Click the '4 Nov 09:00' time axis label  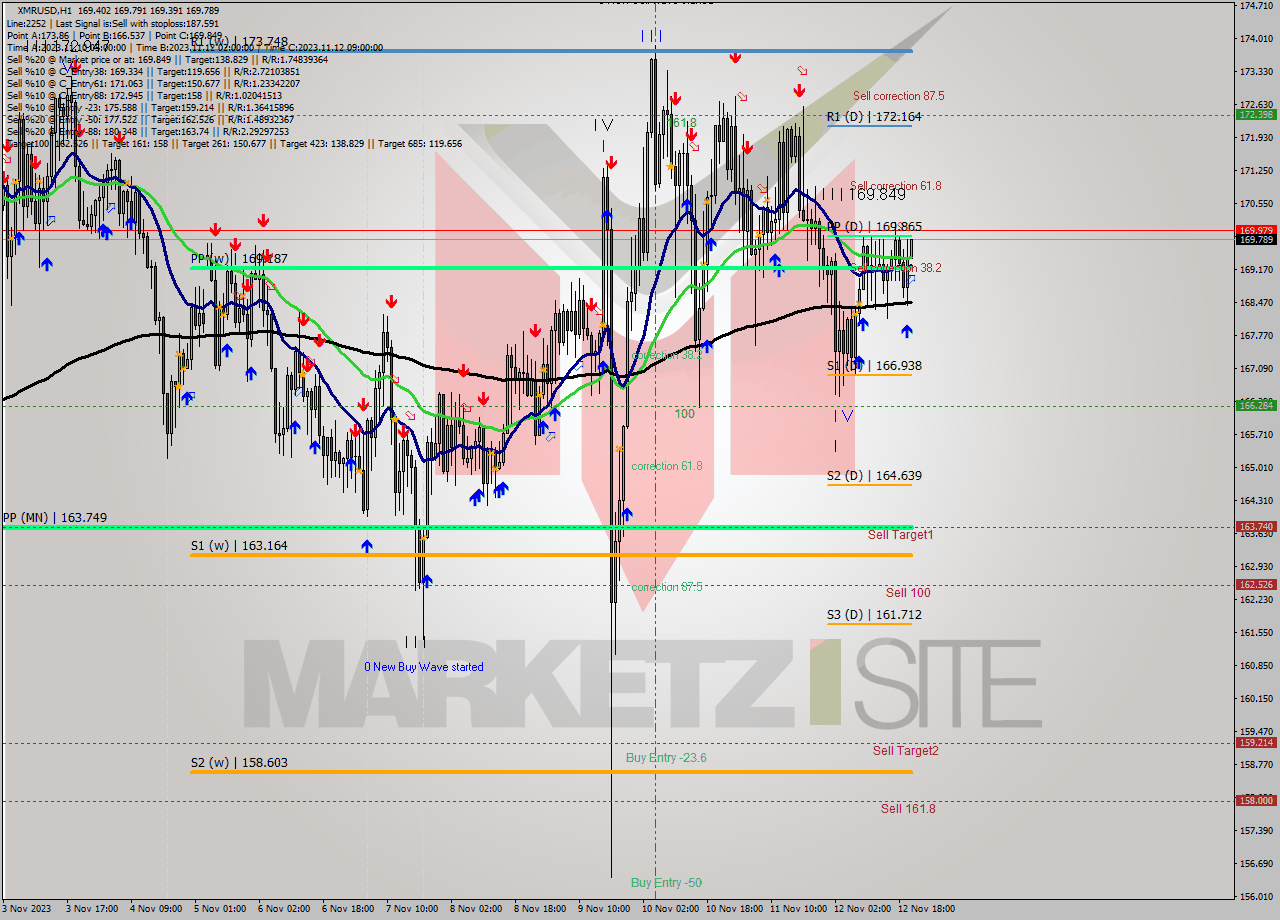(x=158, y=909)
